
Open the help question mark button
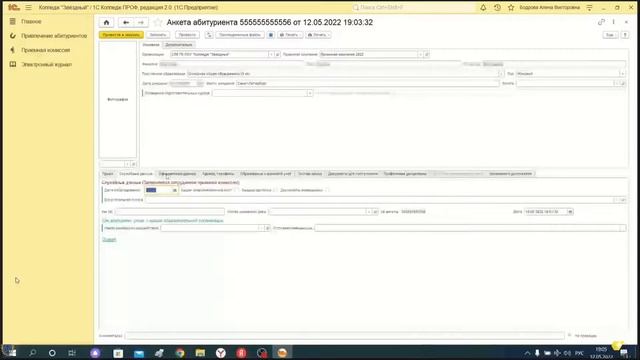point(625,35)
